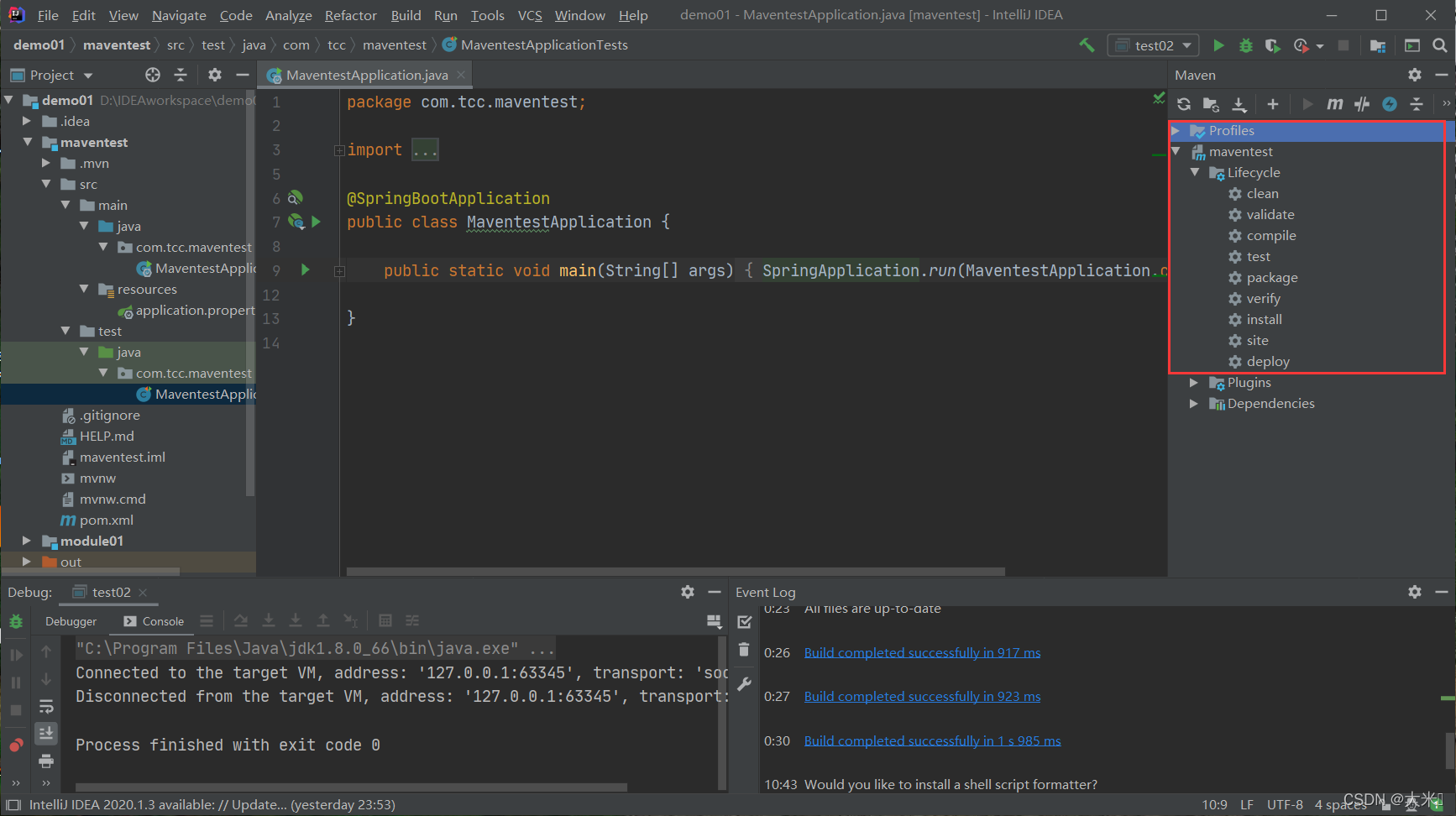Print the debug console output
The width and height of the screenshot is (1456, 816).
pos(46,761)
